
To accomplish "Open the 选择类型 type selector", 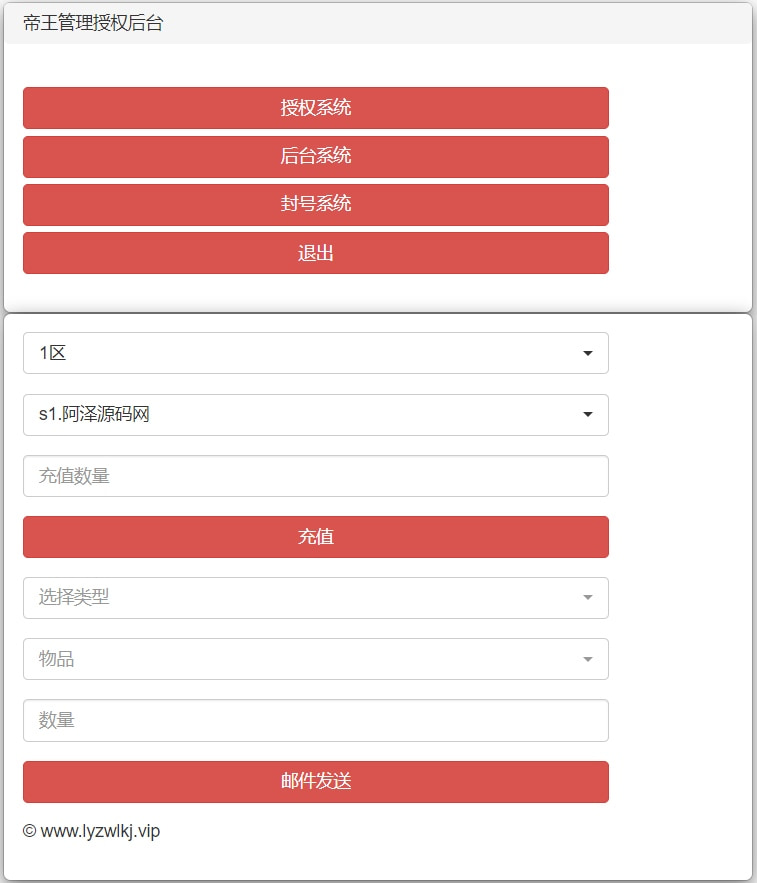I will click(315, 598).
